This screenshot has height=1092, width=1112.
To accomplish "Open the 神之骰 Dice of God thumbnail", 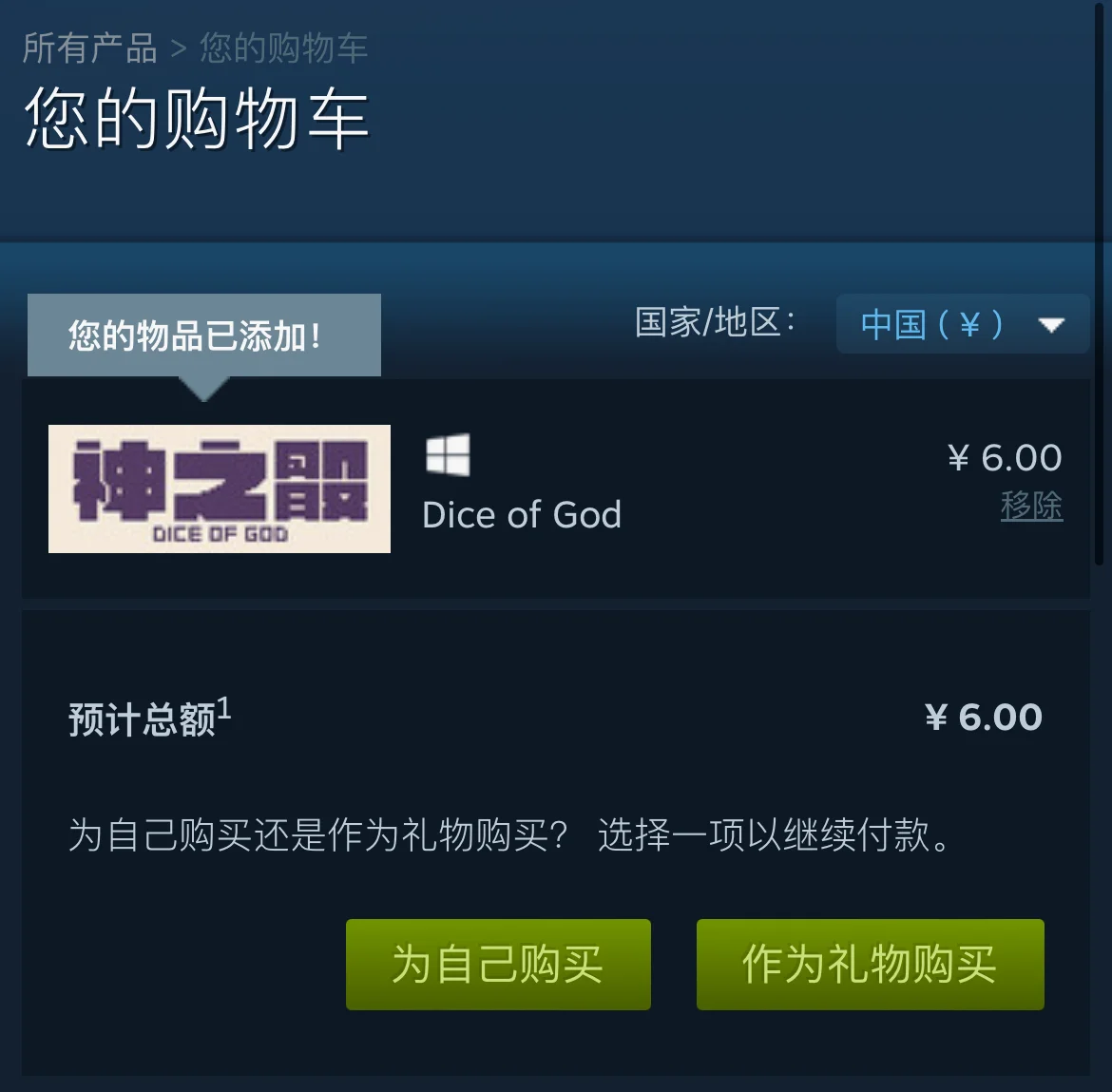I will click(220, 489).
